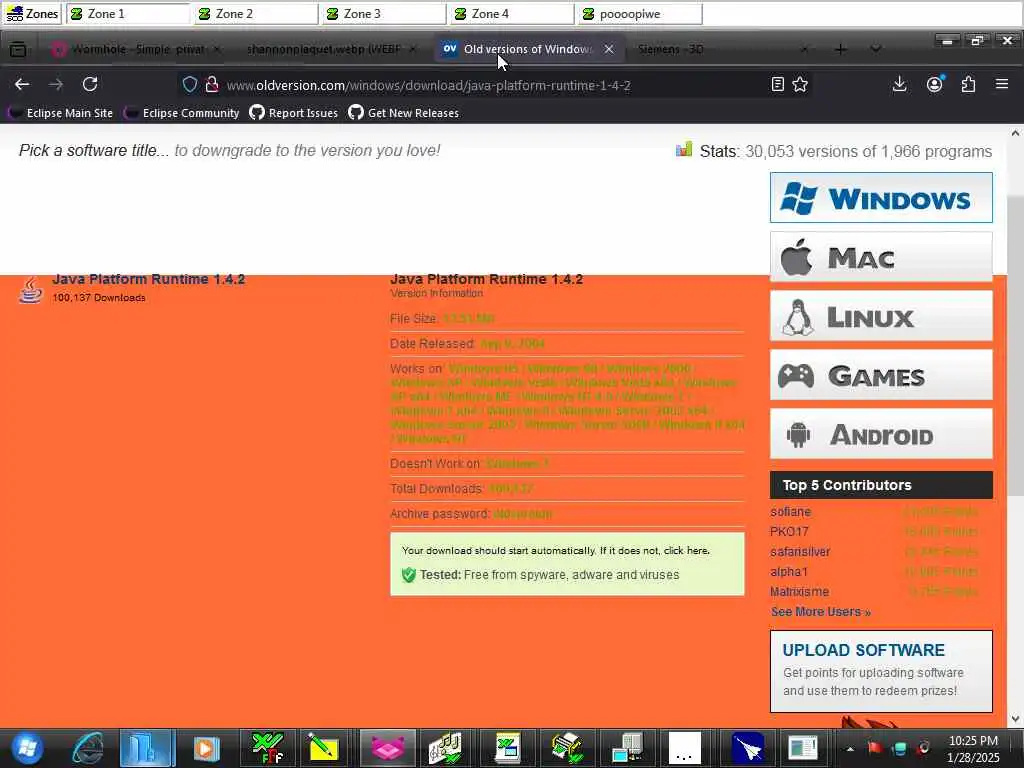The image size is (1024, 768).
Task: Open the Upload Software box
Action: click(881, 671)
